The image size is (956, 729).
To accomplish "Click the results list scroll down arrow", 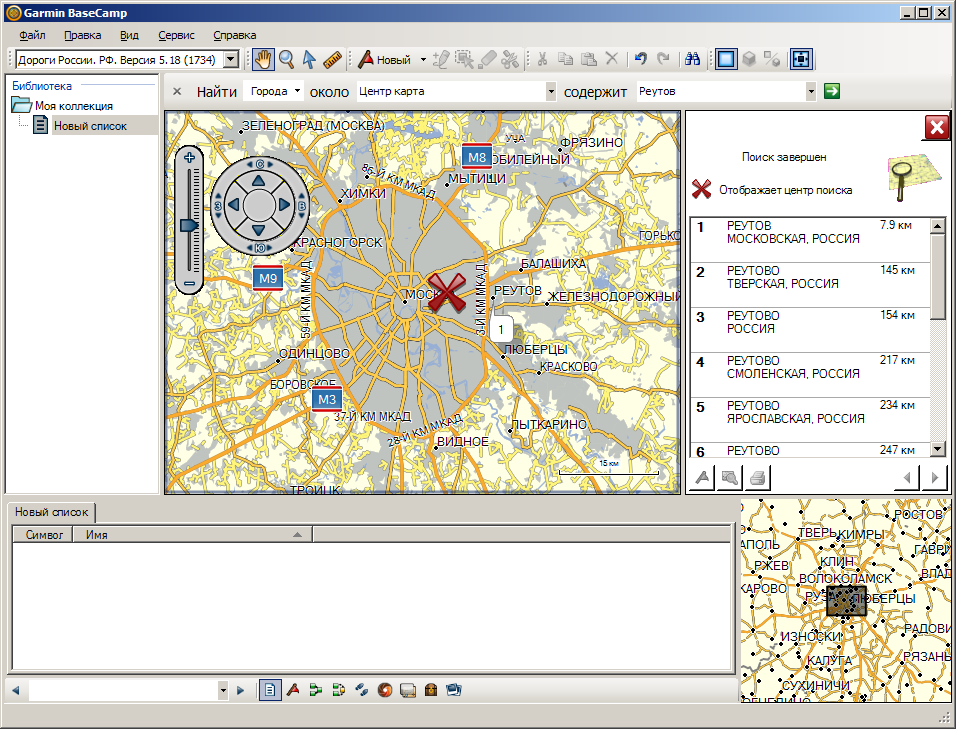I will coord(938,449).
